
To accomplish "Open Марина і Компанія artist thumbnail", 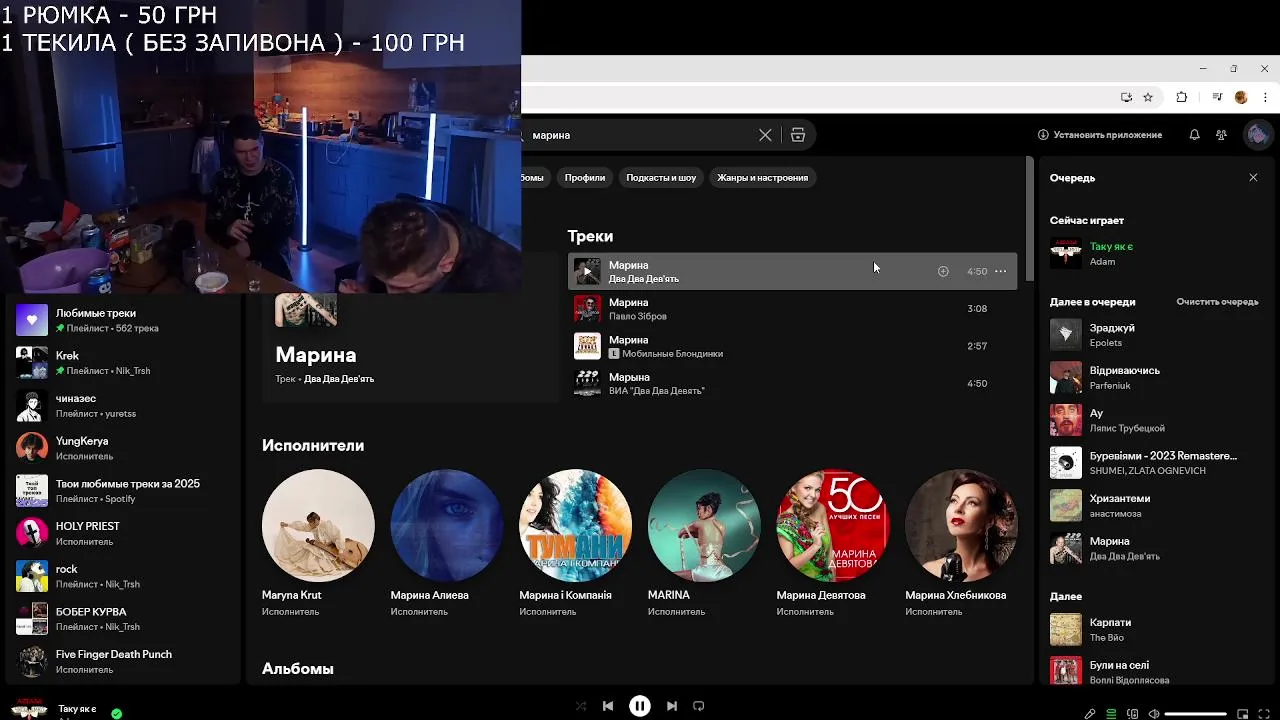I will click(x=575, y=526).
